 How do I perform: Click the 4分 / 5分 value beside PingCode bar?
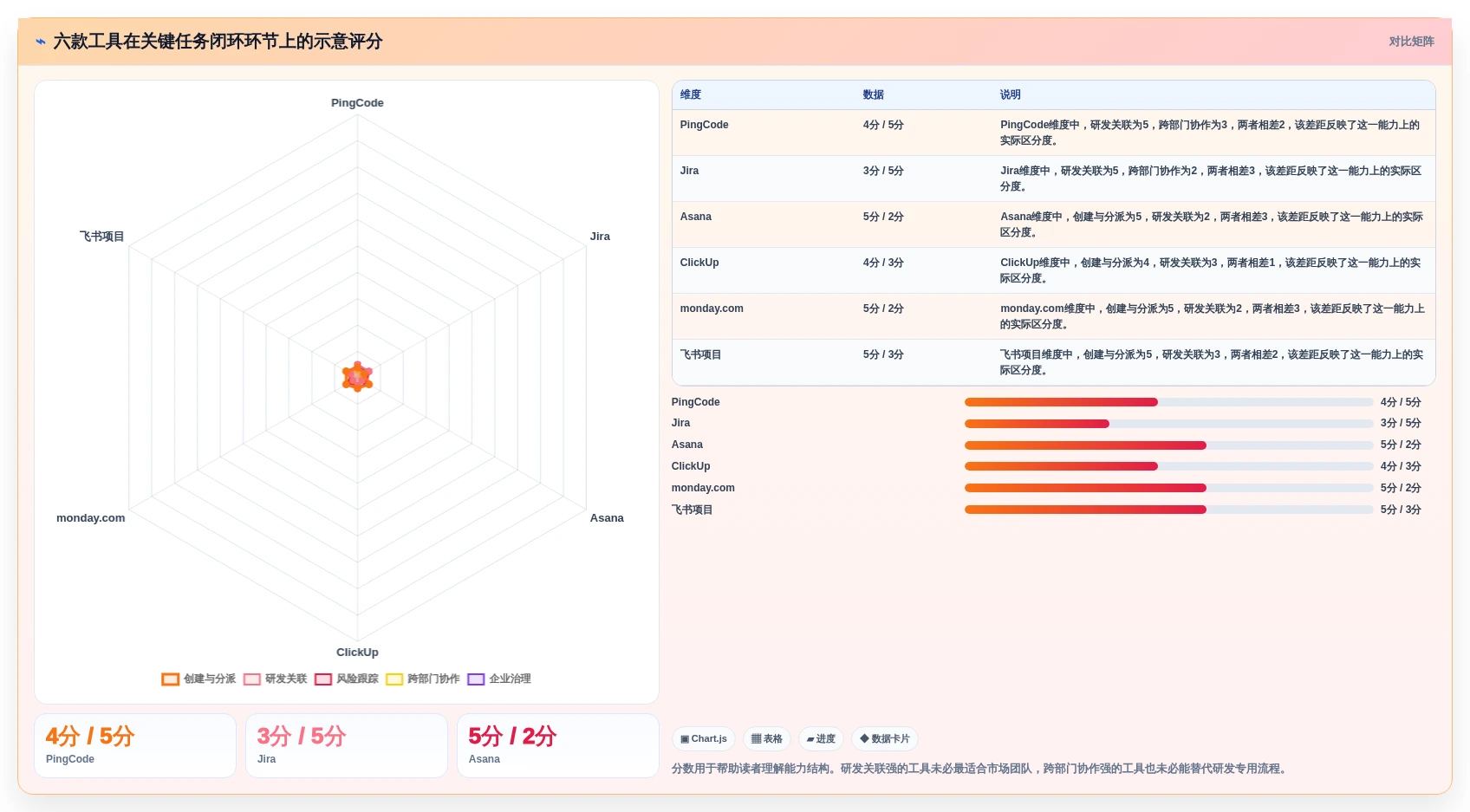pos(1401,402)
